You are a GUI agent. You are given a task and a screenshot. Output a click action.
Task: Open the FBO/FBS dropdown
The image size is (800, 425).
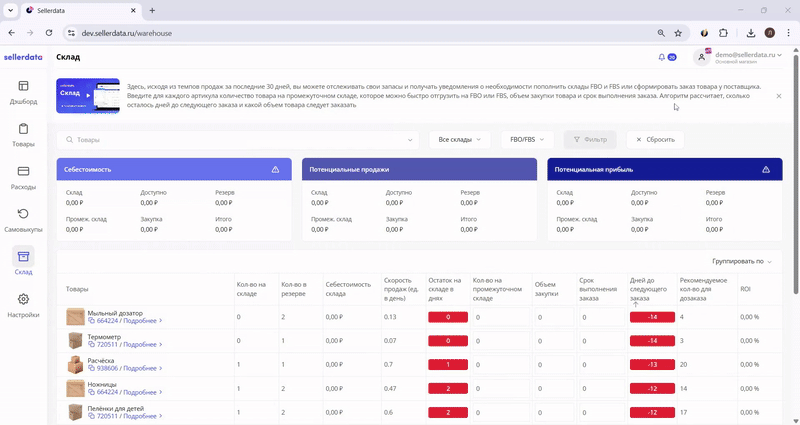click(x=527, y=140)
